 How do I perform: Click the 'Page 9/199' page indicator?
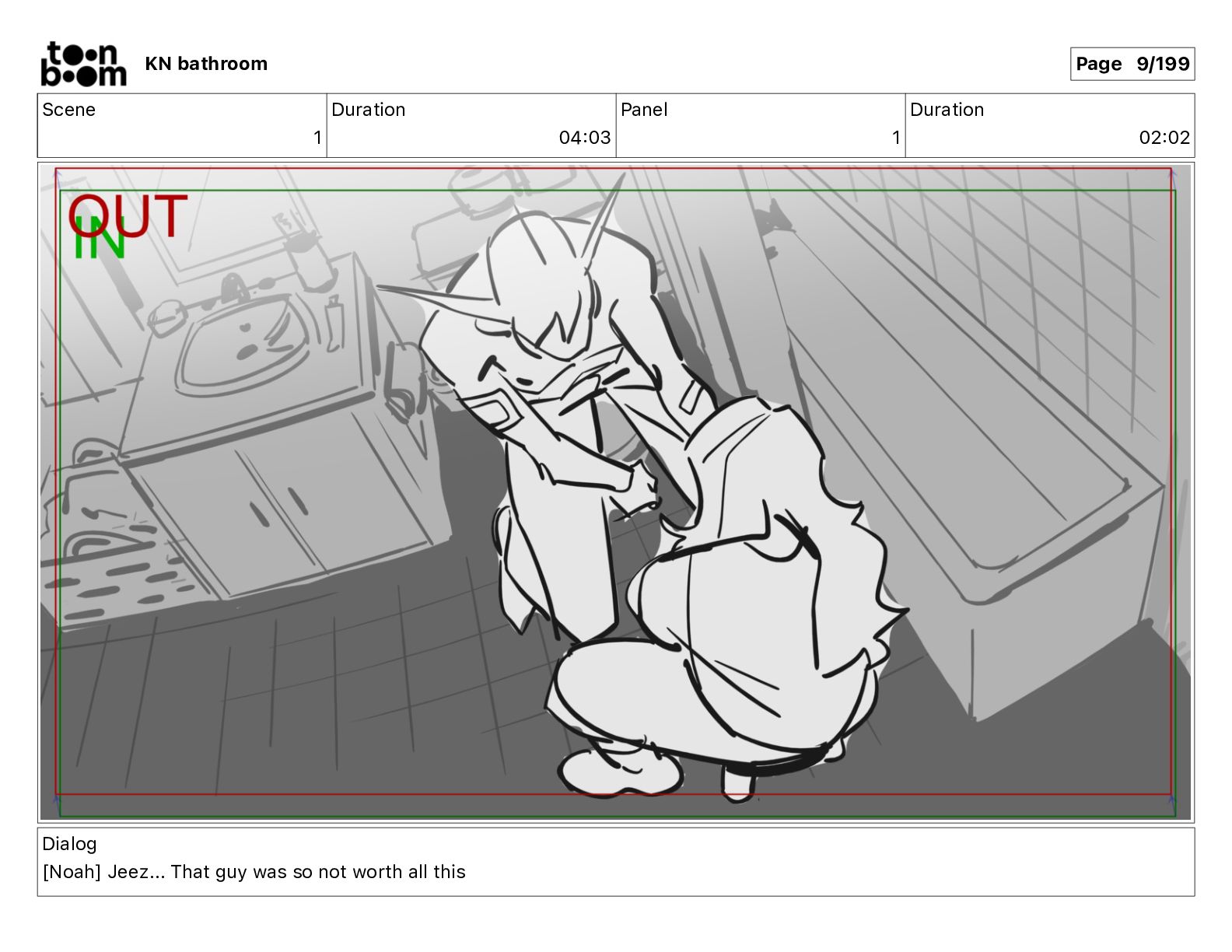click(1132, 64)
